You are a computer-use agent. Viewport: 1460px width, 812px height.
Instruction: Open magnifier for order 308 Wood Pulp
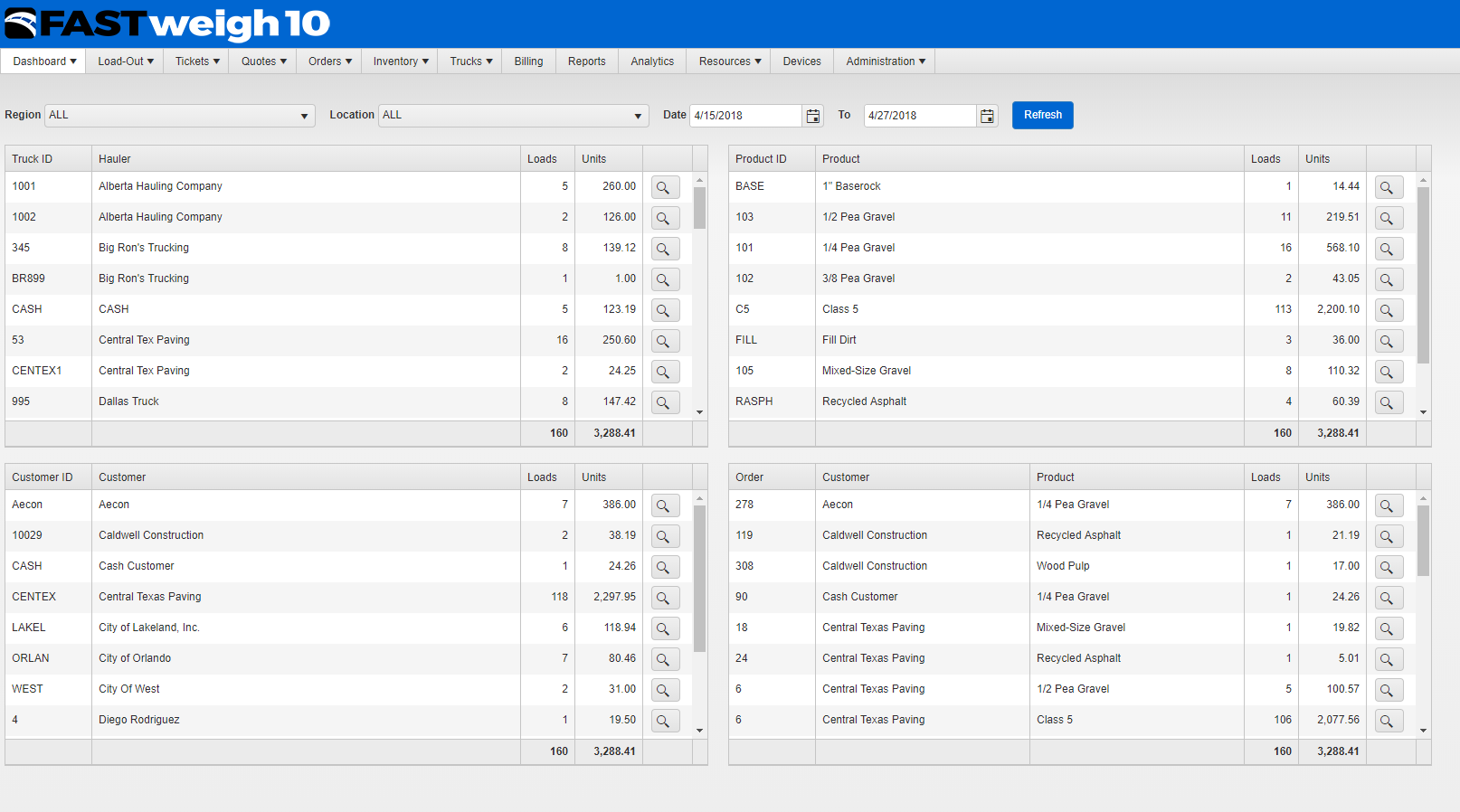1389,567
